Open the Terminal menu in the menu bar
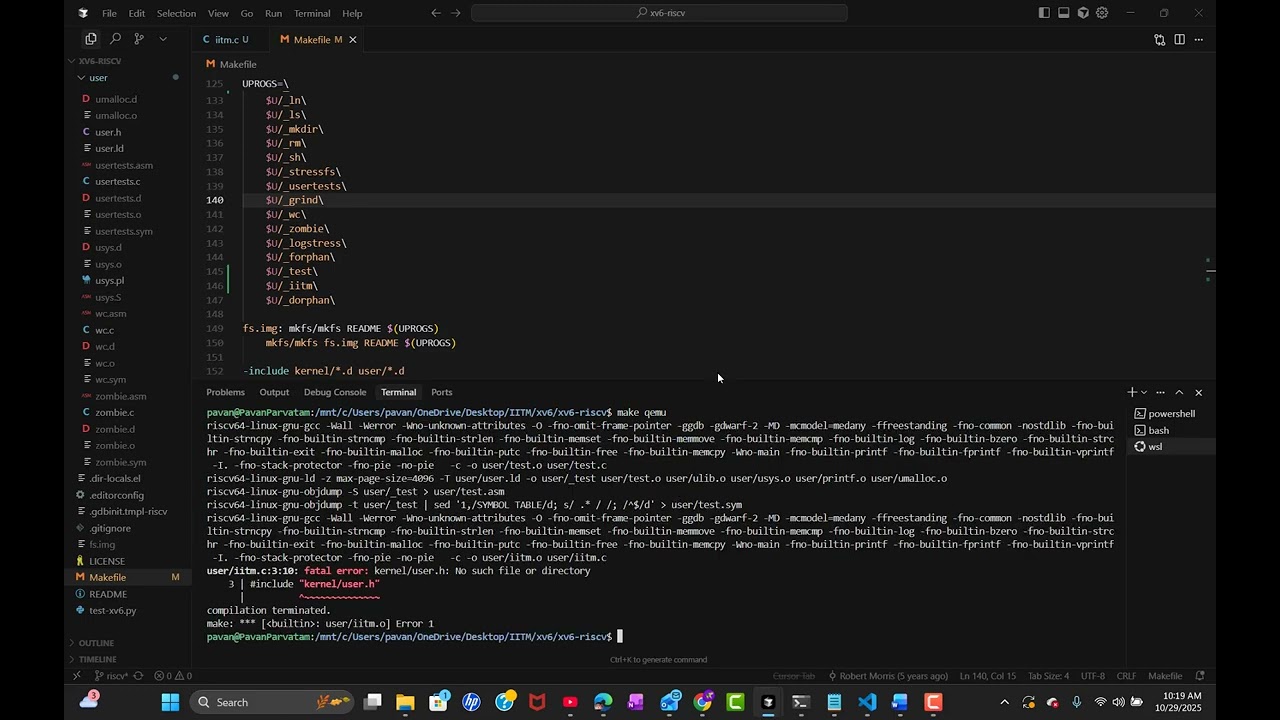This screenshot has width=1280, height=720. pyautogui.click(x=312, y=13)
